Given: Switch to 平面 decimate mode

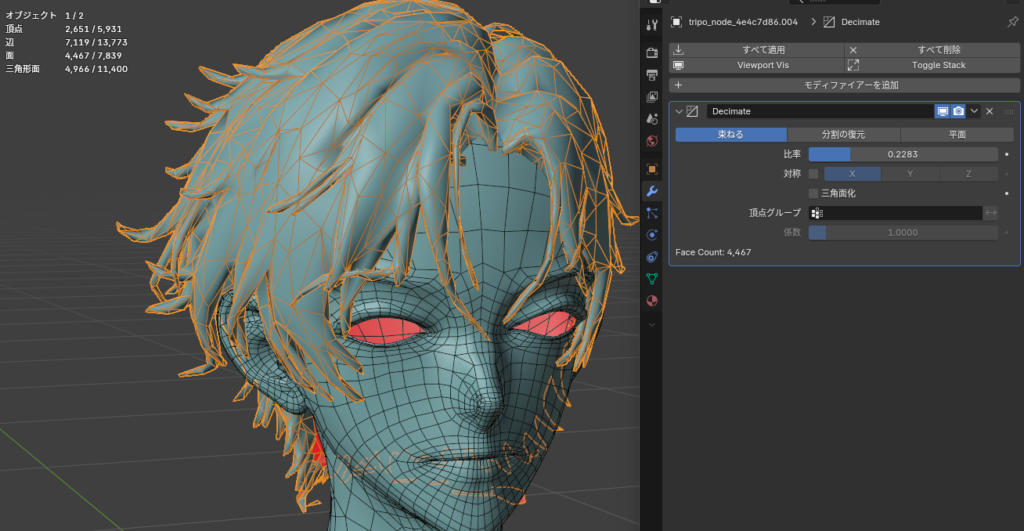Looking at the screenshot, I should [x=957, y=134].
